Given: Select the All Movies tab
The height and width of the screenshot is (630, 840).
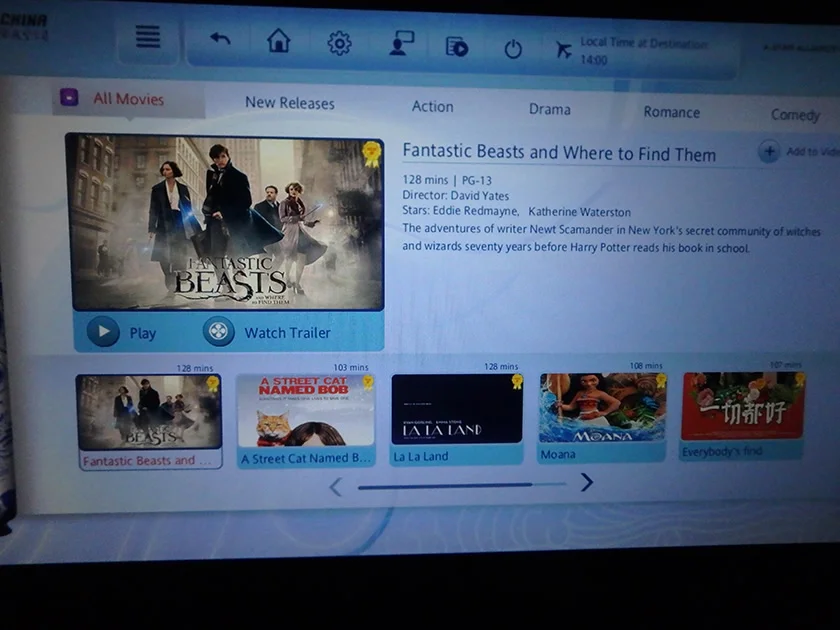Looking at the screenshot, I should [x=129, y=99].
